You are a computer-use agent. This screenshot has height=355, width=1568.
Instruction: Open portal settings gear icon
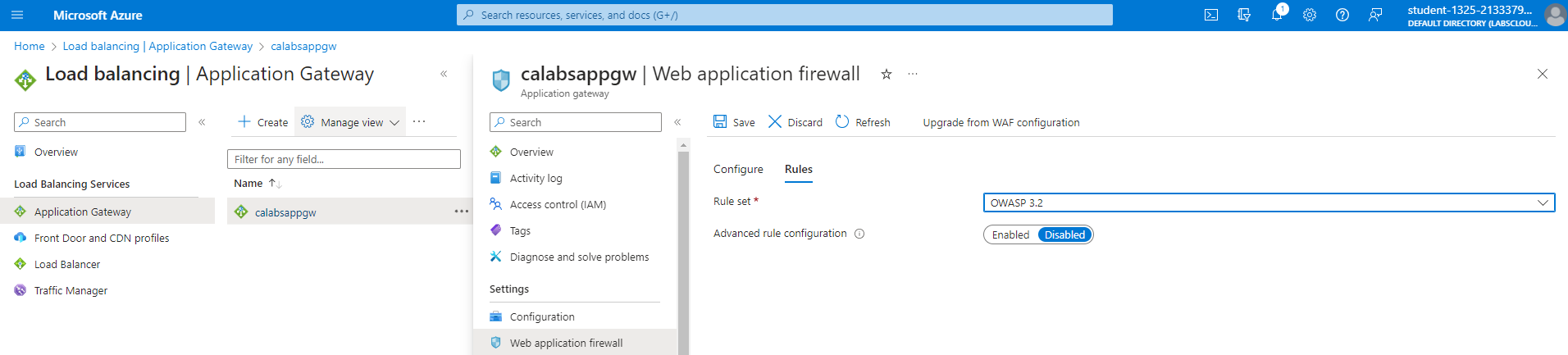pos(1310,15)
